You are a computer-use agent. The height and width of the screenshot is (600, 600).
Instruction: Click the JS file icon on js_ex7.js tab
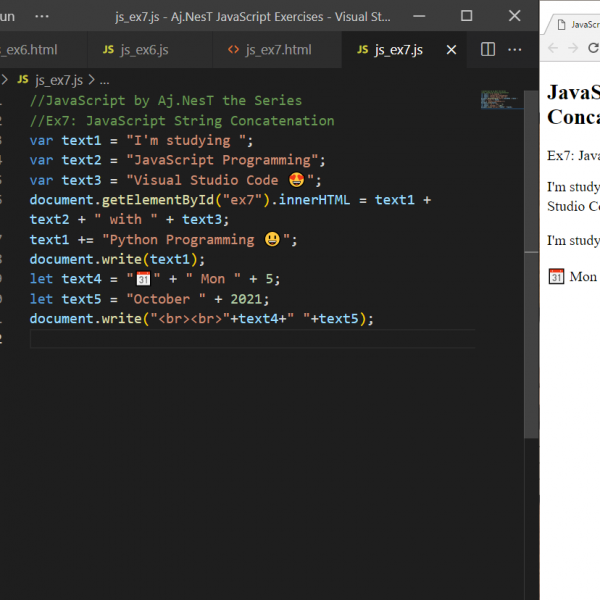[x=361, y=50]
